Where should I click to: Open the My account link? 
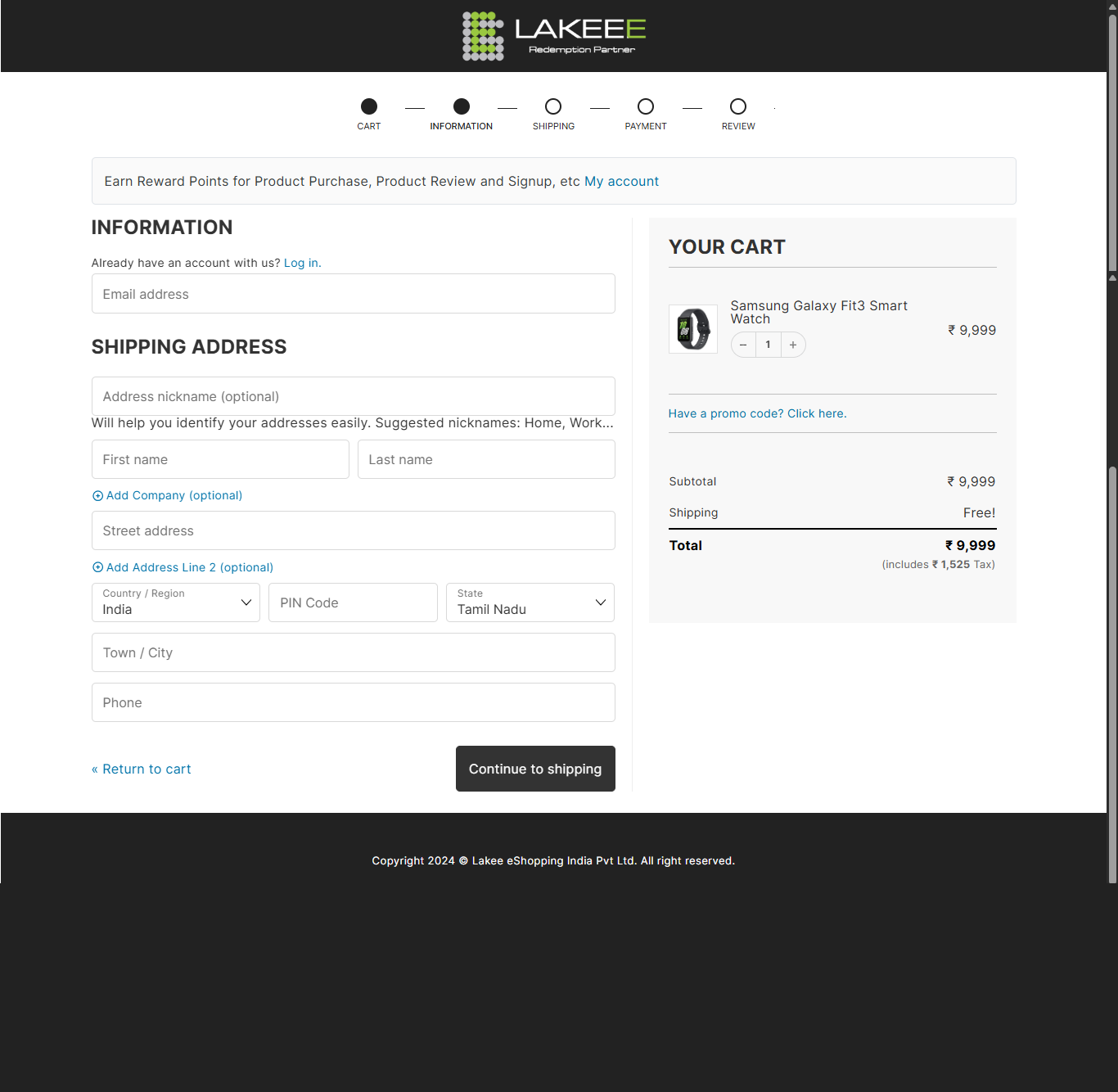621,182
